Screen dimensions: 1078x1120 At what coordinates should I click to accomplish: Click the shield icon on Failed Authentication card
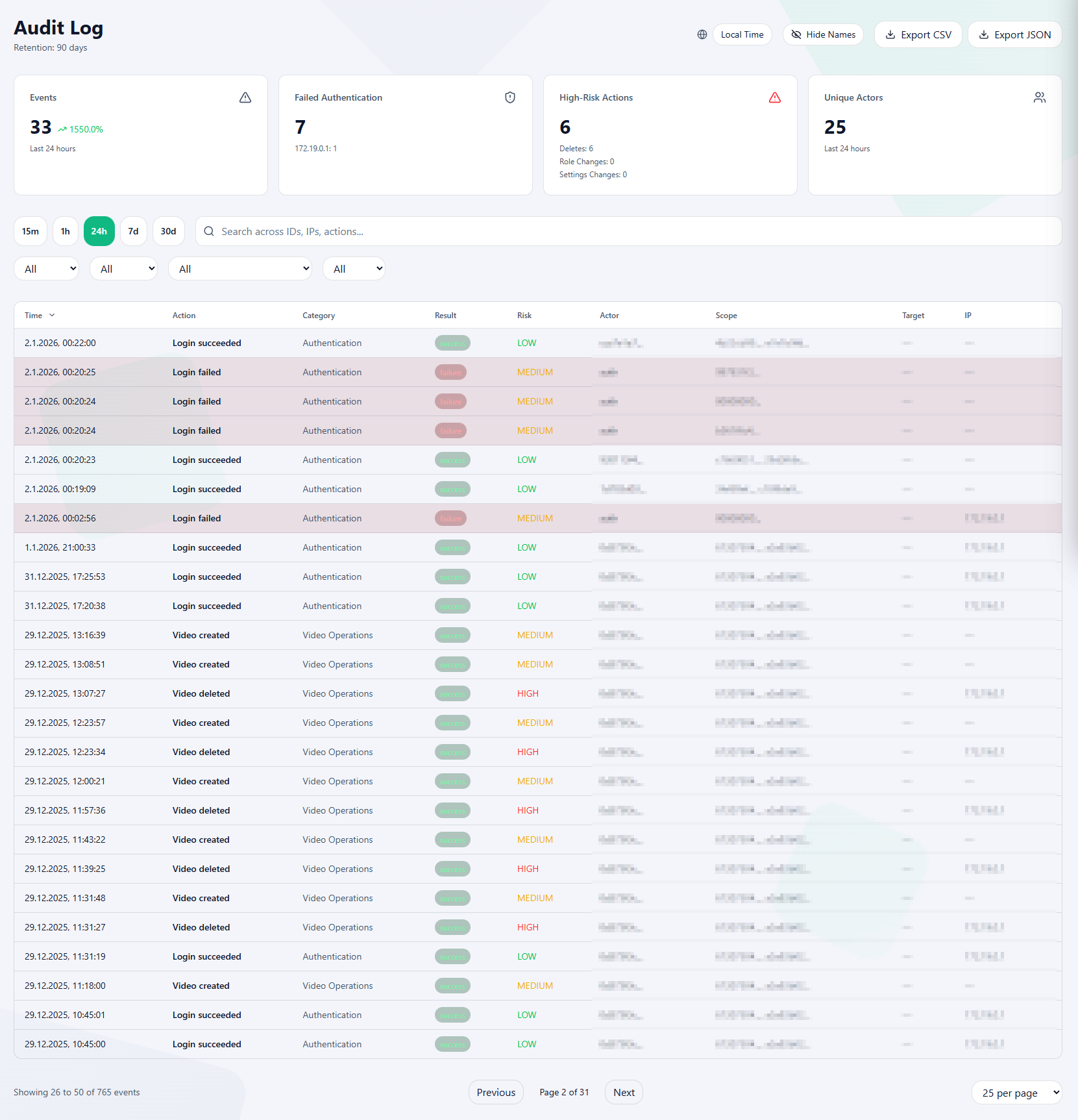click(x=510, y=97)
